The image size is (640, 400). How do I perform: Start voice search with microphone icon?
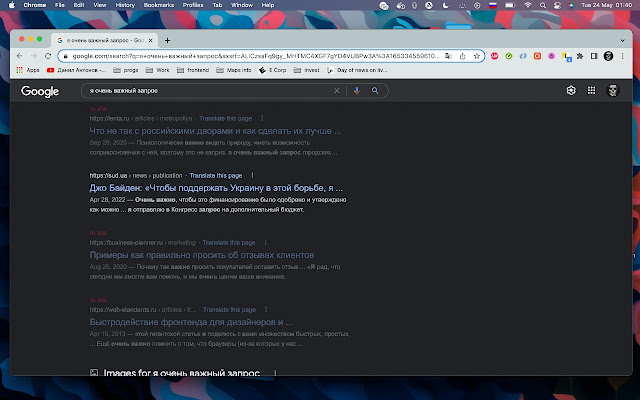tap(357, 91)
